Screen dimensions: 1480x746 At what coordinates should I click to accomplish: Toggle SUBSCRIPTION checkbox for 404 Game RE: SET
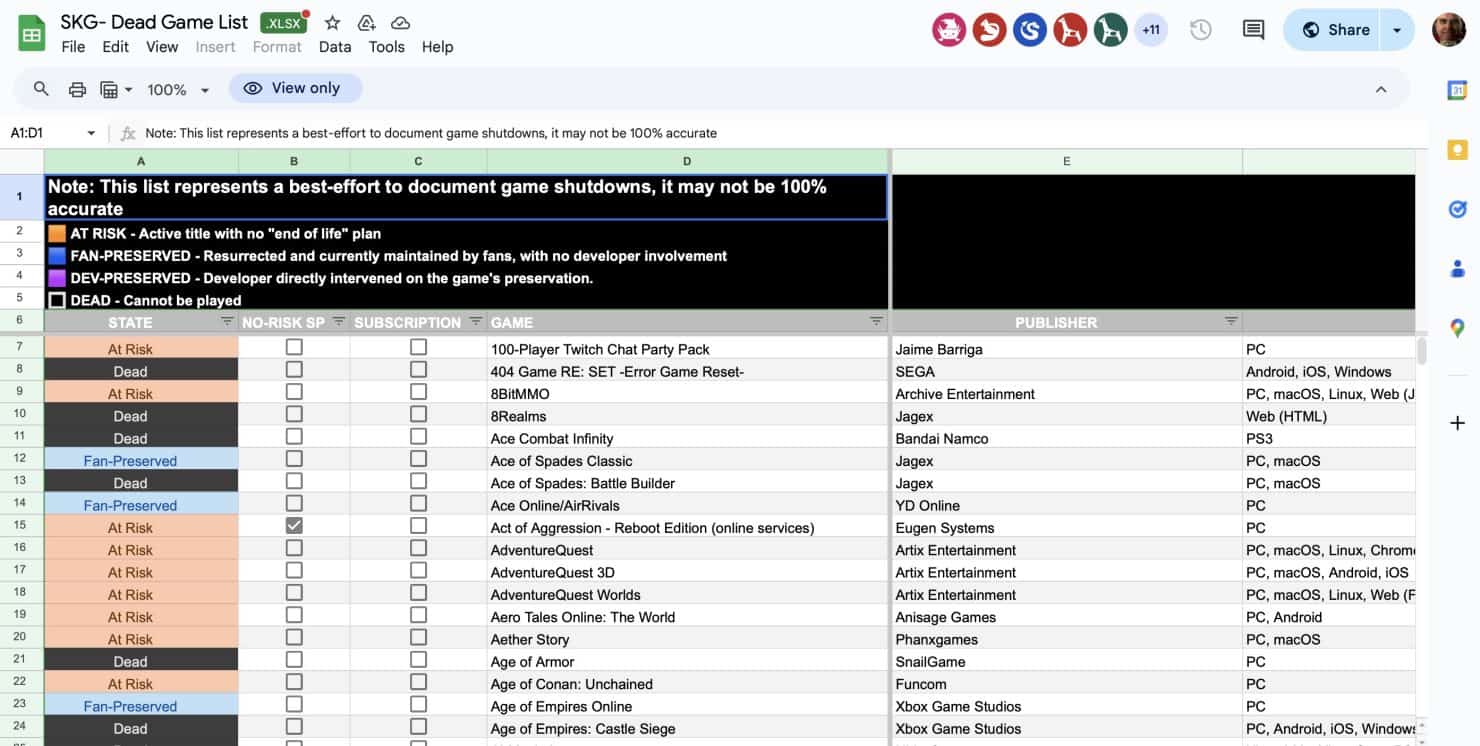(418, 369)
